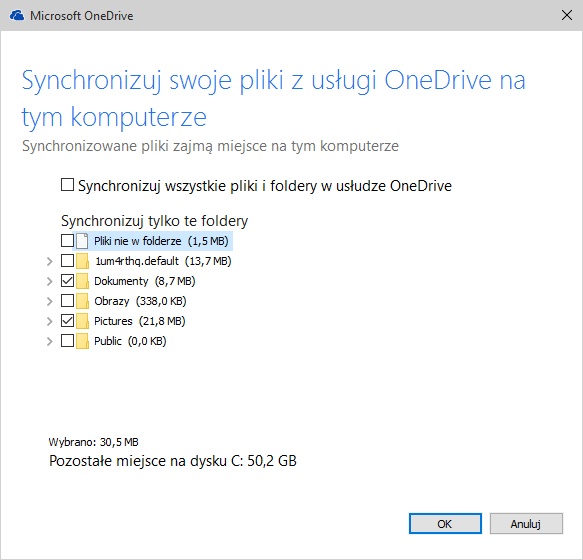Close the Microsoft OneDrive window
Viewport: 583px width, 560px height.
click(567, 16)
